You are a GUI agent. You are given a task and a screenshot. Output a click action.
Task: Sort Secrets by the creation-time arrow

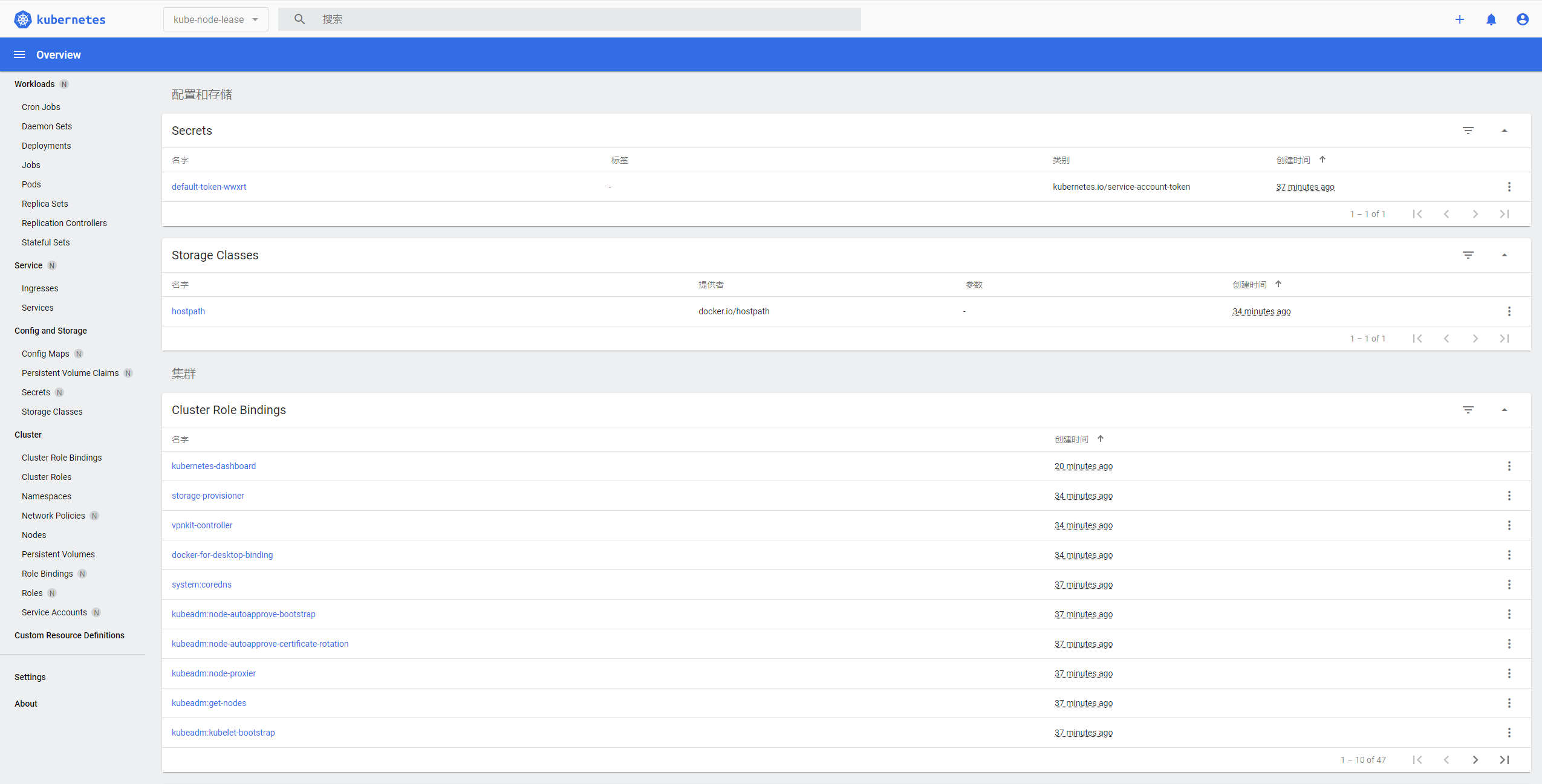(1322, 160)
